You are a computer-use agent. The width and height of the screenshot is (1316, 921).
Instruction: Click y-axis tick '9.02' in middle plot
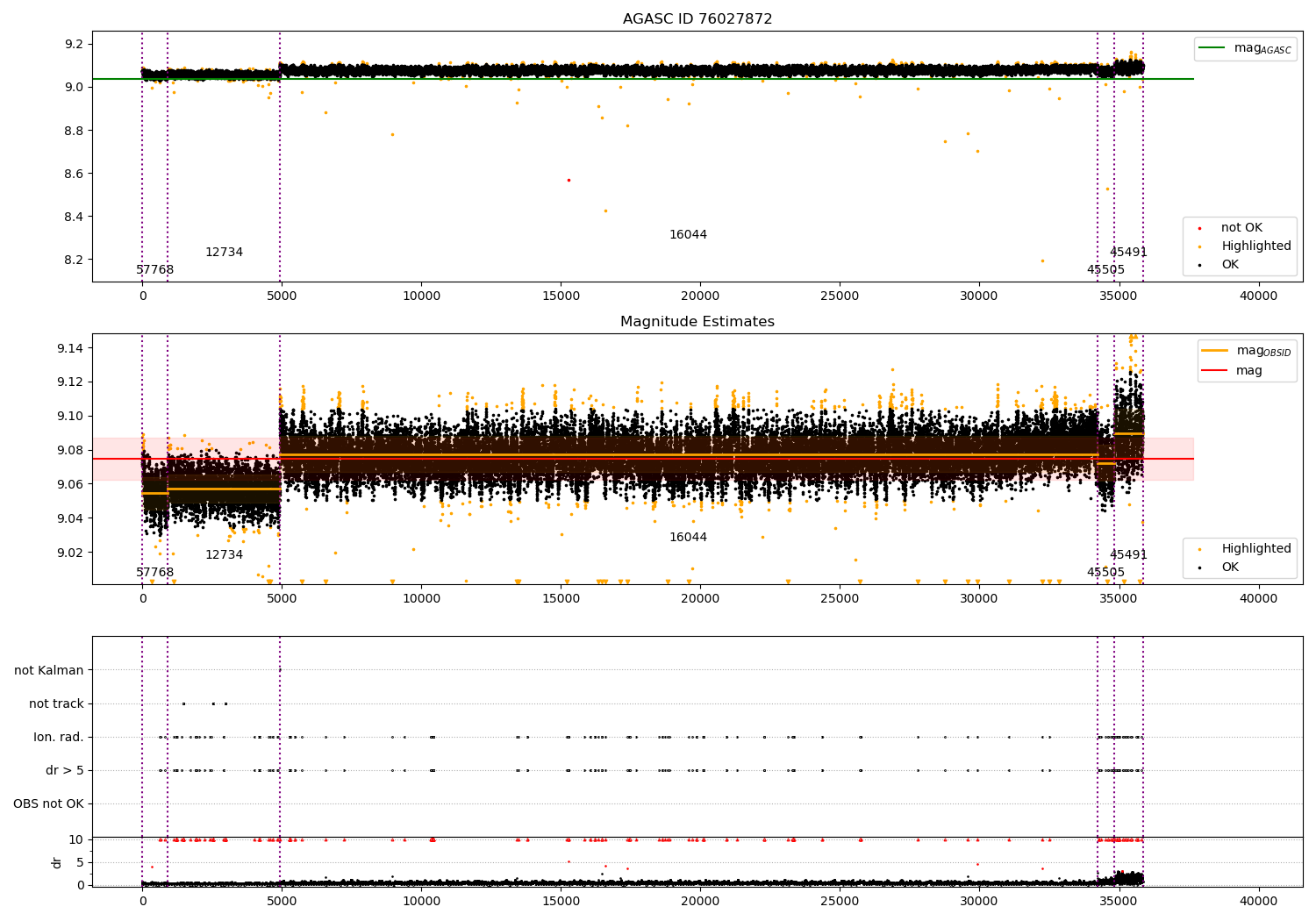coord(71,553)
